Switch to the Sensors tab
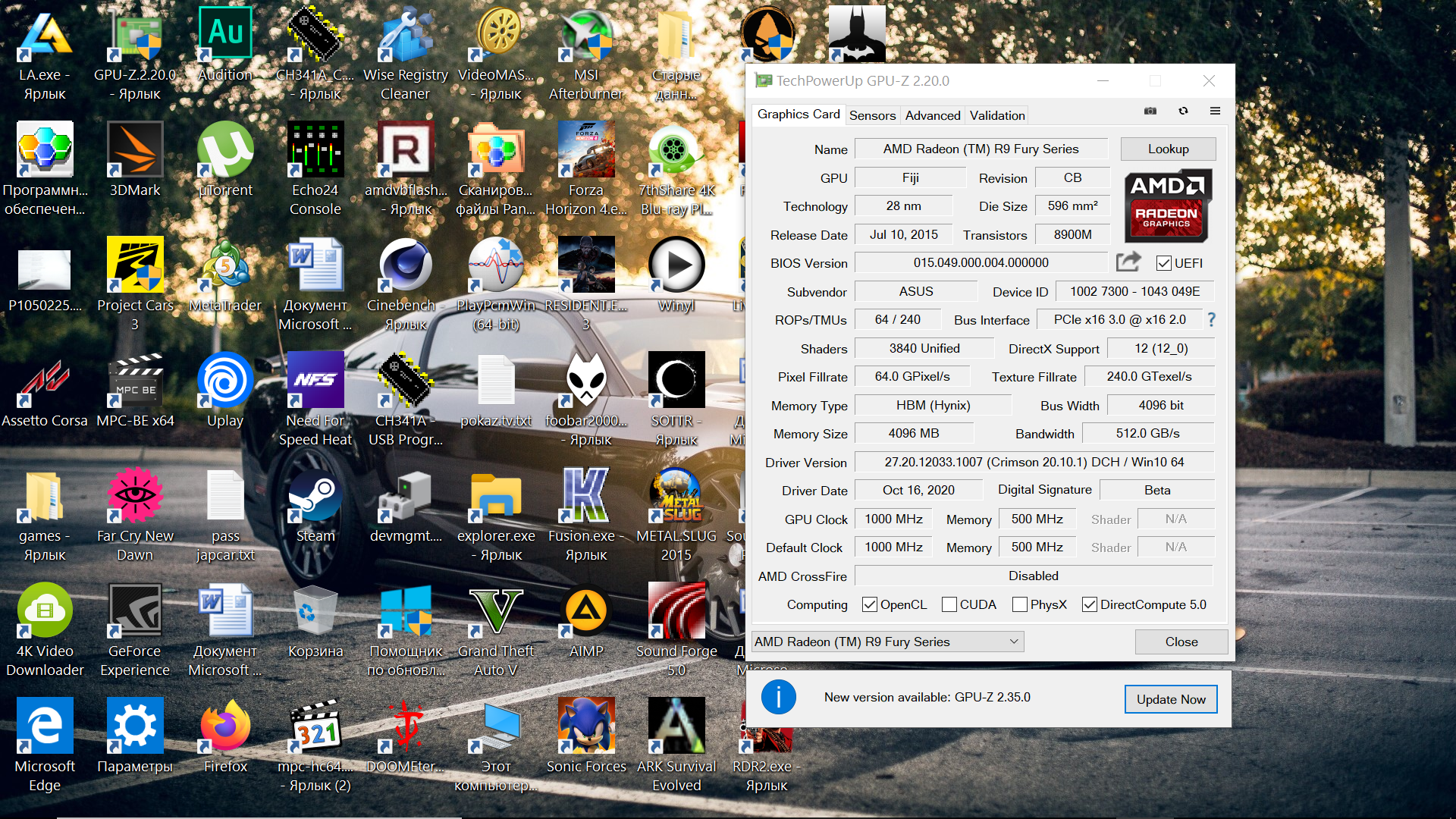1456x819 pixels. click(x=872, y=115)
